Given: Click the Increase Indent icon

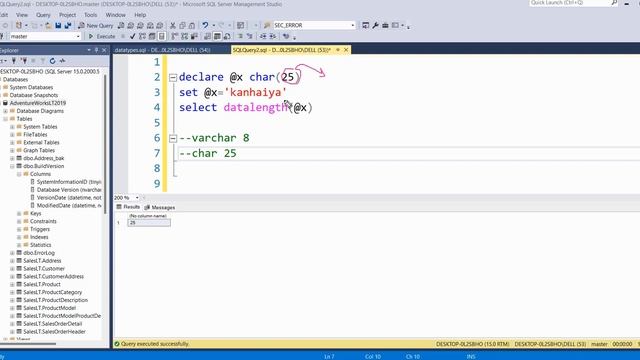Looking at the screenshot, I should click(273, 36).
